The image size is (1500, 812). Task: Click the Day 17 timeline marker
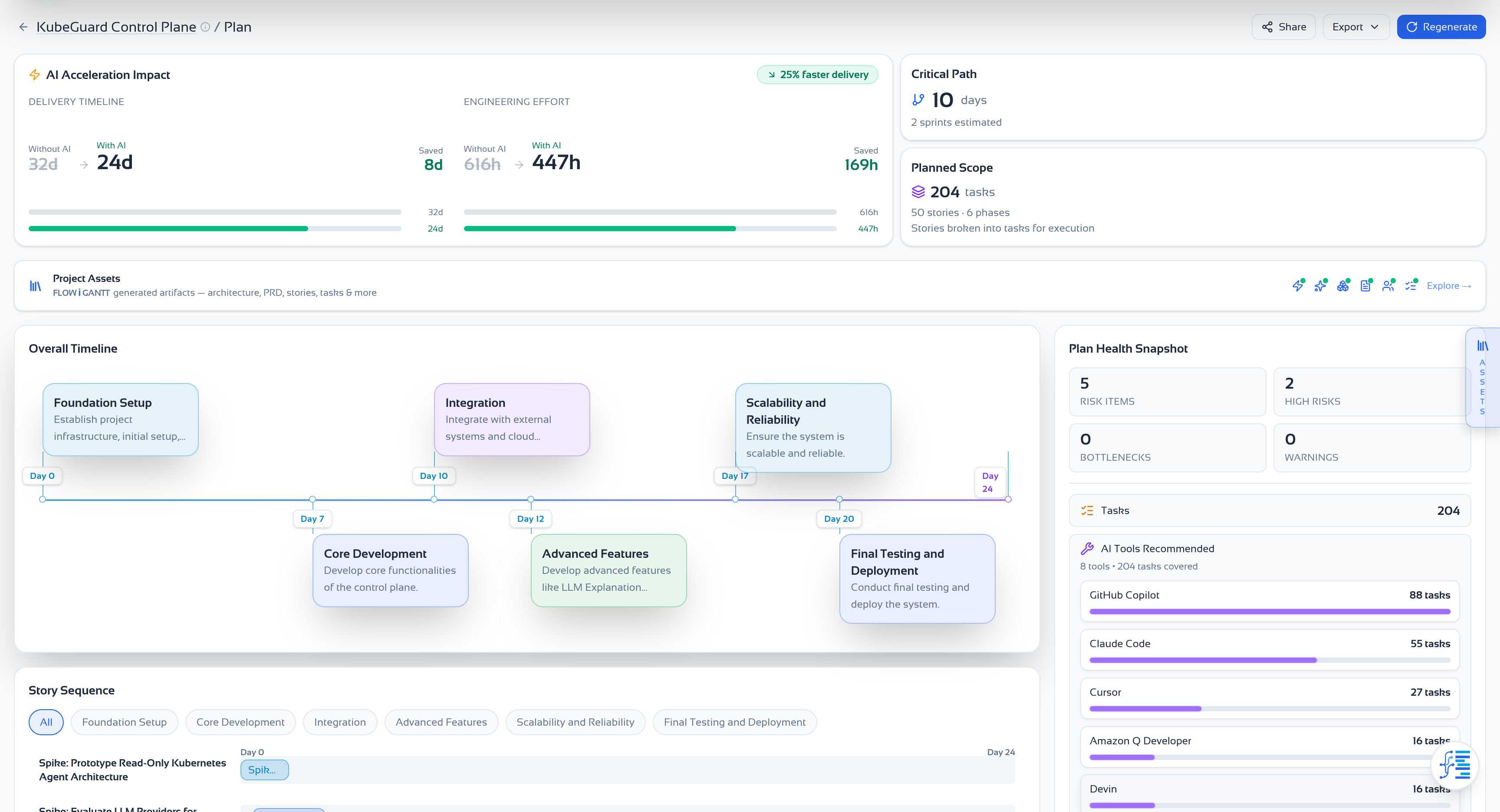coord(735,475)
